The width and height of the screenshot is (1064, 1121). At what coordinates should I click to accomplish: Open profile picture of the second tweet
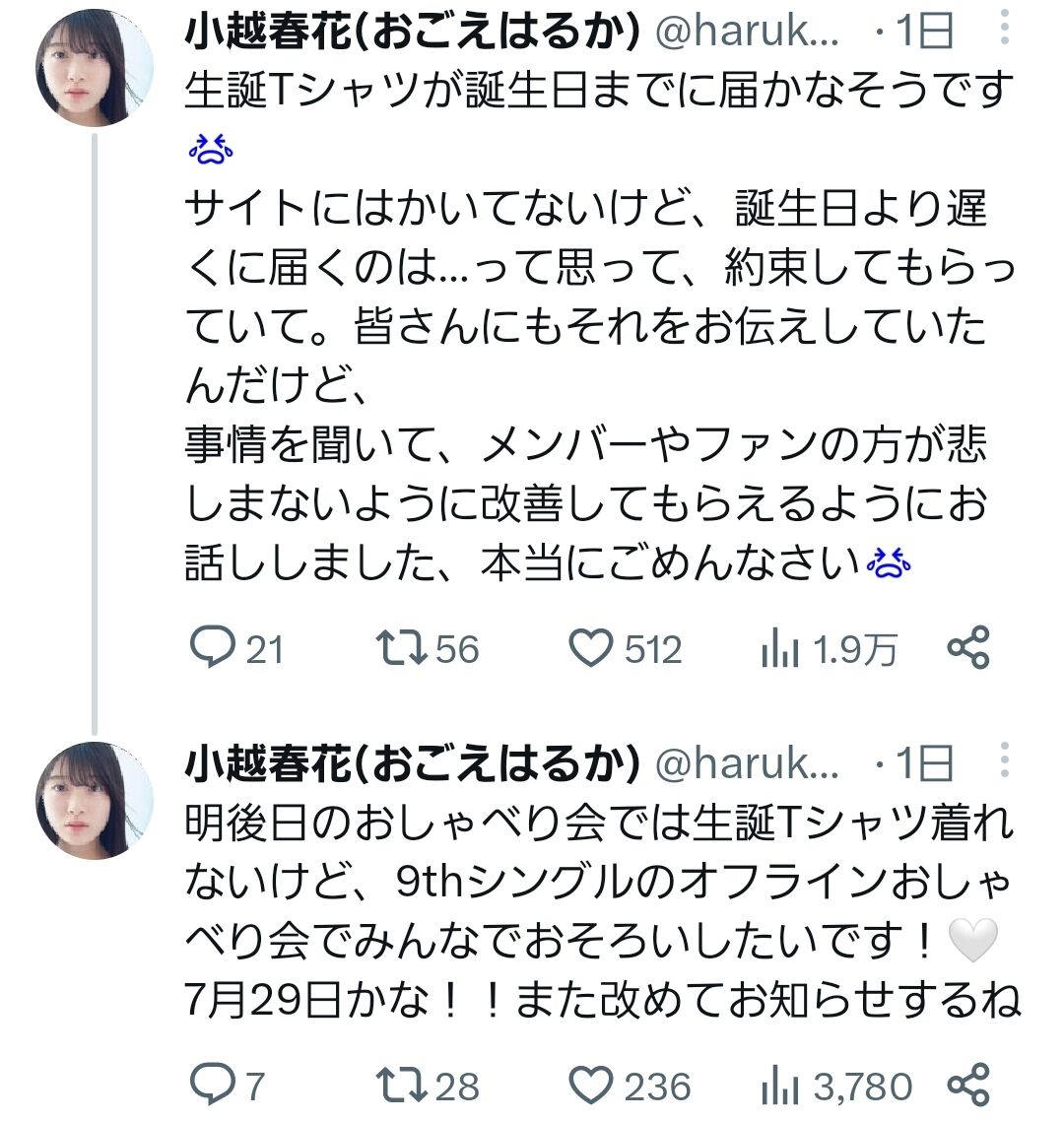tap(95, 800)
